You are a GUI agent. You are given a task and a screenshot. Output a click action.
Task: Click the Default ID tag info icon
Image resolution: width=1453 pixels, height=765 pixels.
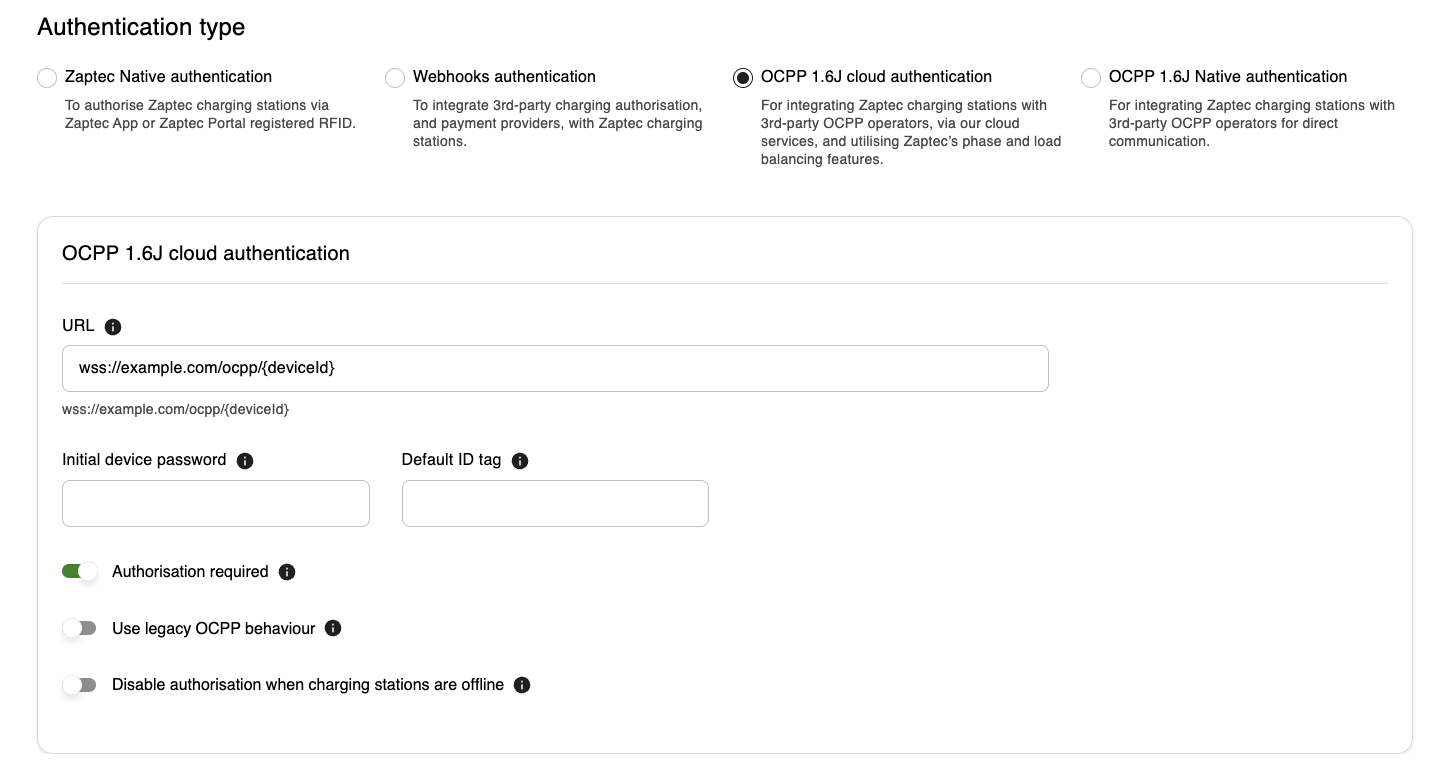pyautogui.click(x=520, y=461)
